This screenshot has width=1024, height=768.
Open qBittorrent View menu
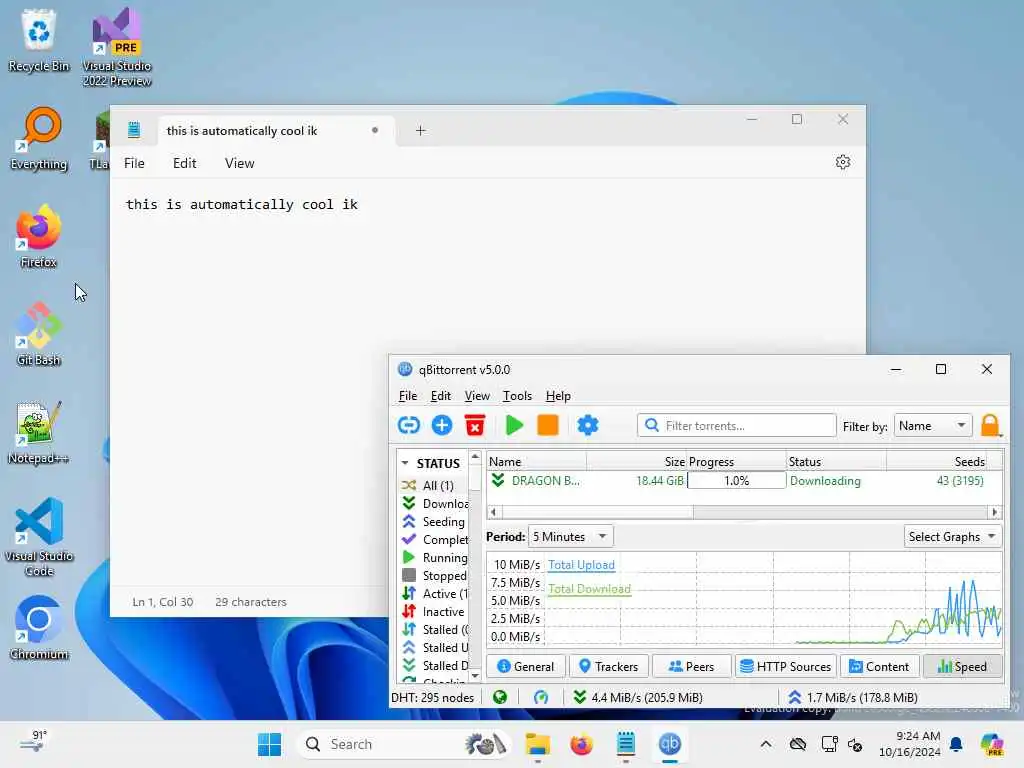tap(477, 396)
